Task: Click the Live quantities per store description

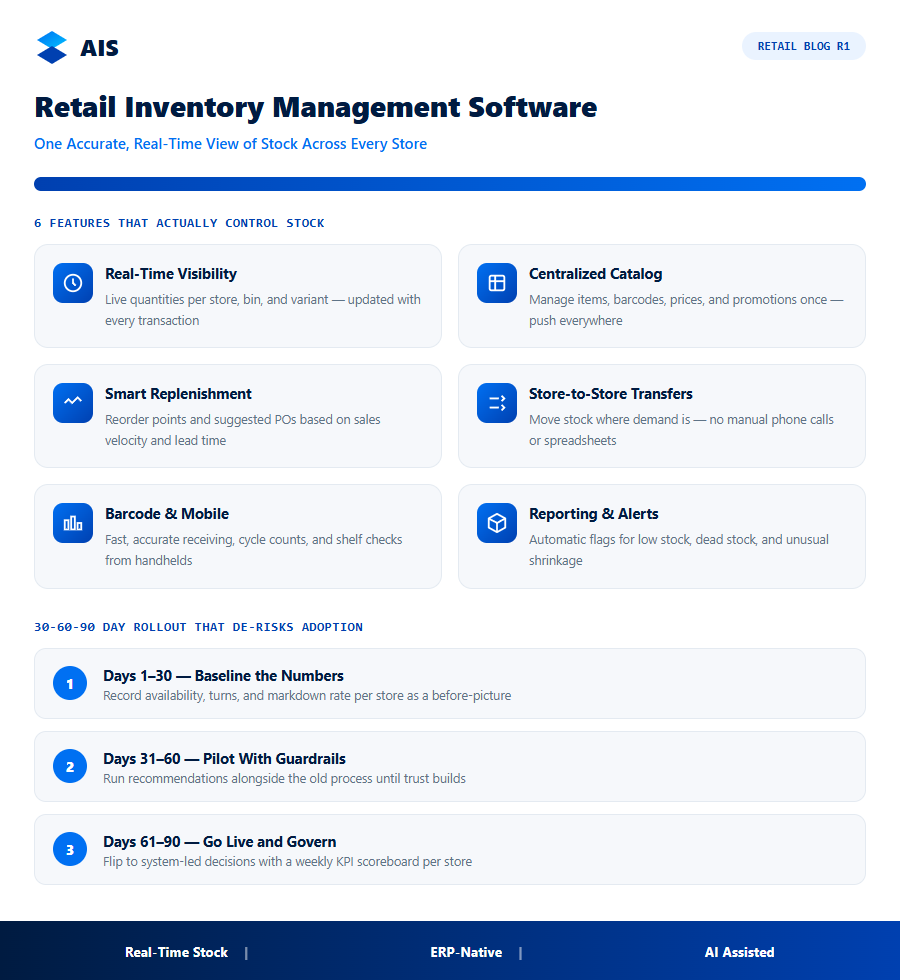Action: [262, 310]
